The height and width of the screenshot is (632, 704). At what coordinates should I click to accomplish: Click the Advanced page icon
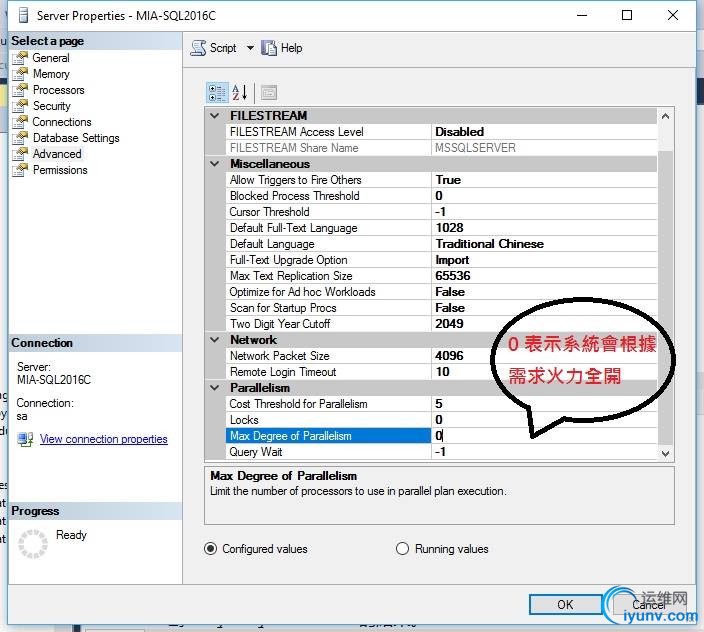point(20,154)
